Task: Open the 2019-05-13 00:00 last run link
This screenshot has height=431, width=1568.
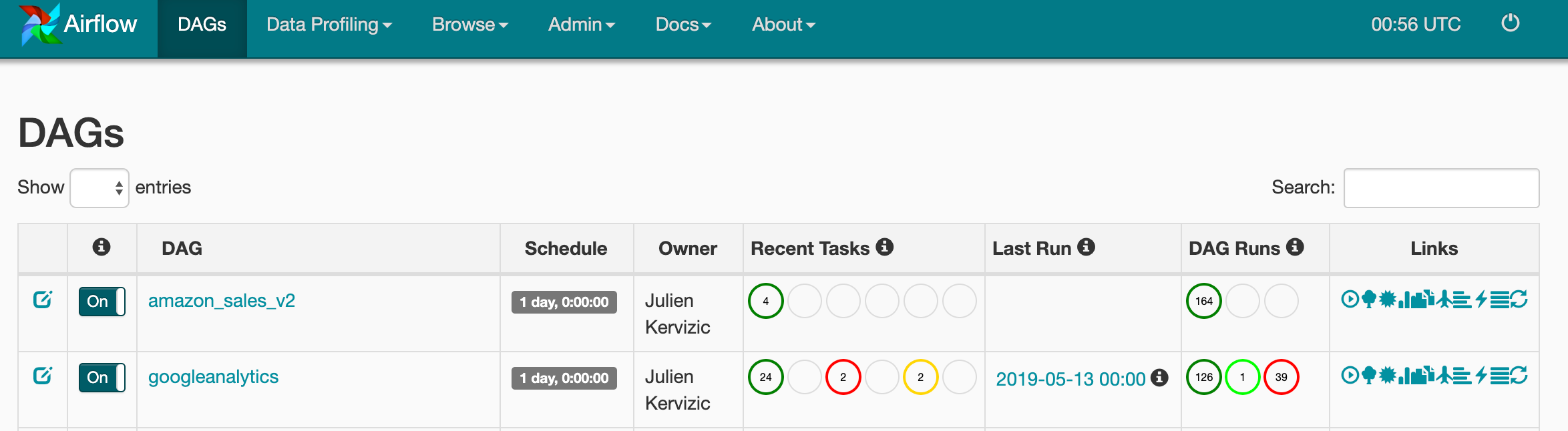Action: click(1071, 379)
